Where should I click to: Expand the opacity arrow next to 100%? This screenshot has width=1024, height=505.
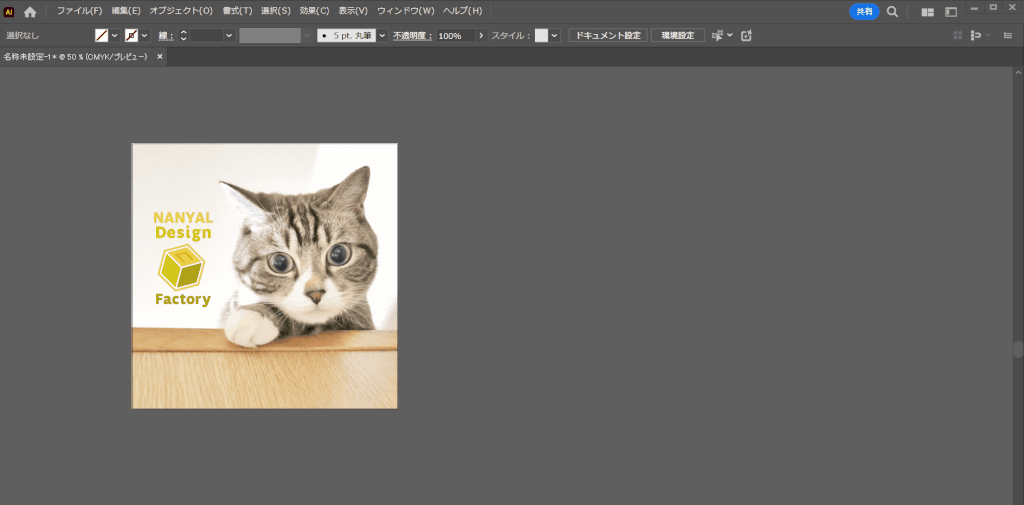pyautogui.click(x=481, y=35)
